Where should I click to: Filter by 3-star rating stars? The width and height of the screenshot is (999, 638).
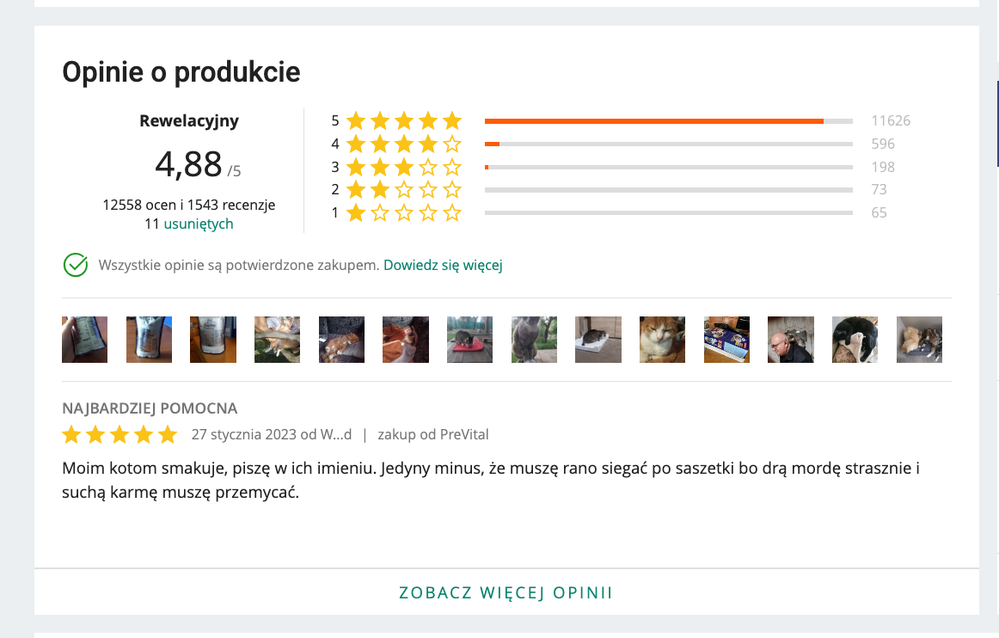click(403, 167)
